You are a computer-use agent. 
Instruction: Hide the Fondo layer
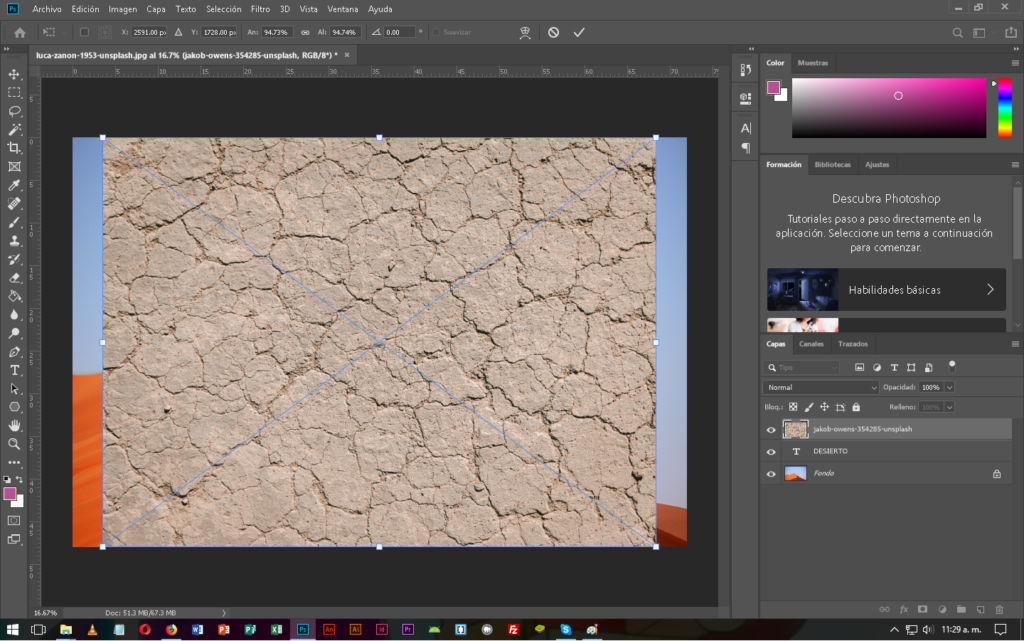771,474
